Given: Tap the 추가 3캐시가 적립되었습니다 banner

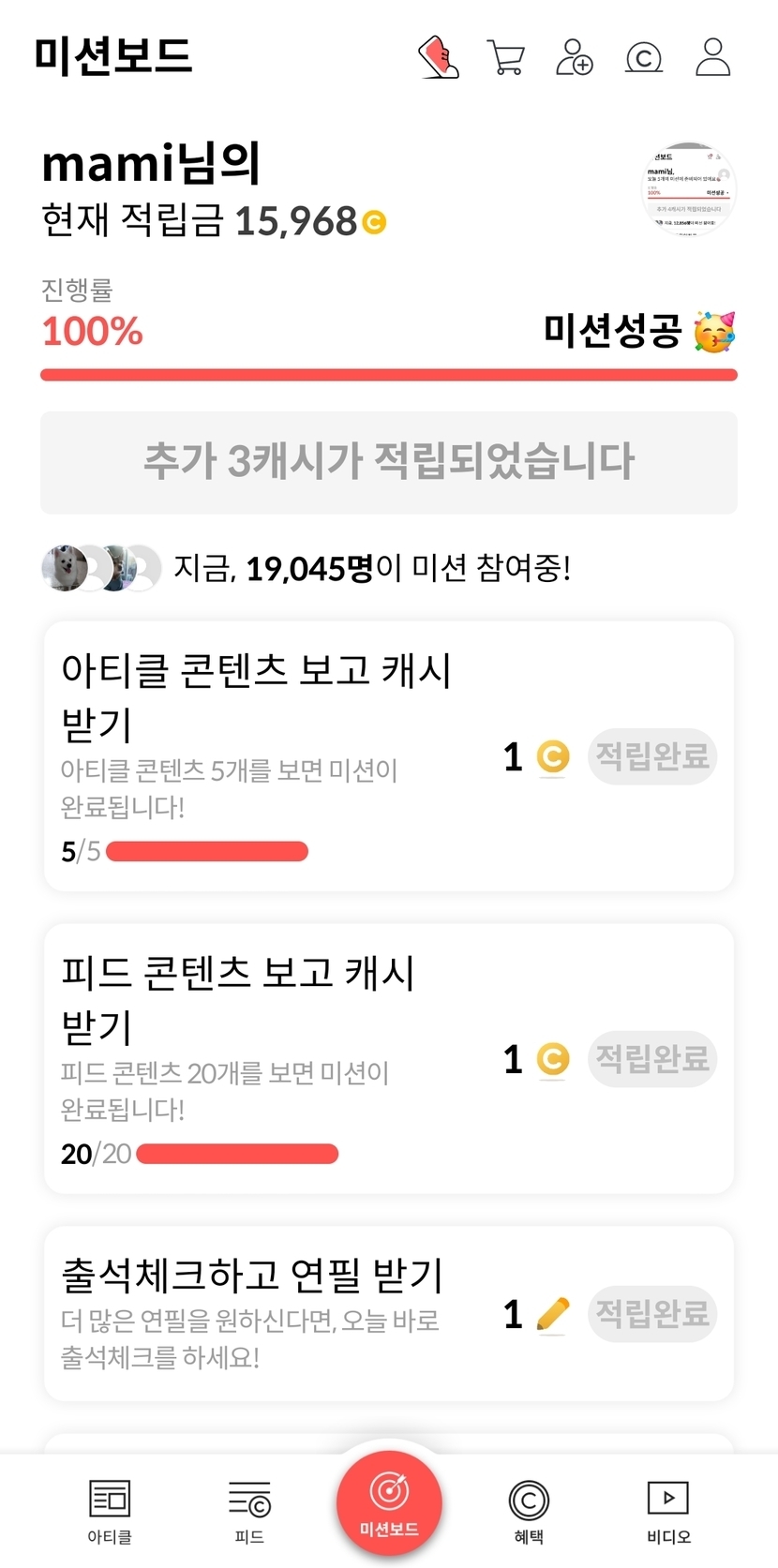Looking at the screenshot, I should point(389,462).
